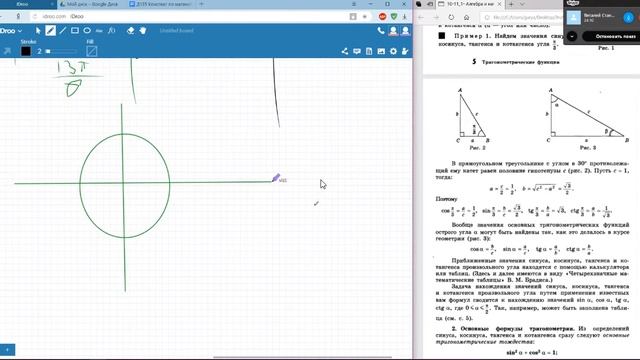
Task: Click the green shield extension icon
Action: pos(394,16)
